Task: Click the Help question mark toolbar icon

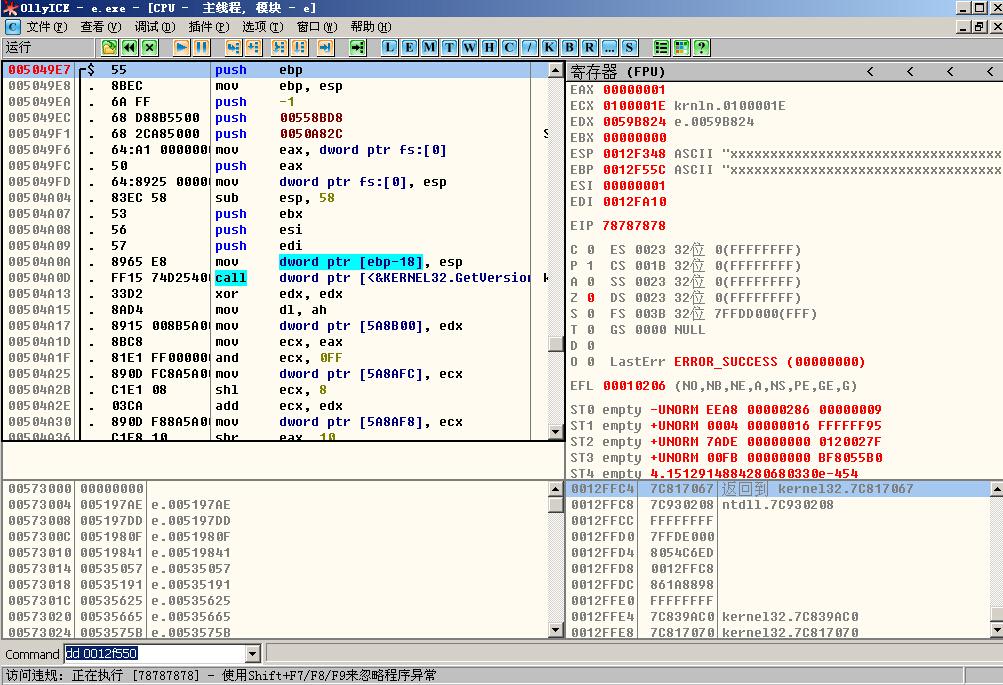Action: (702, 47)
